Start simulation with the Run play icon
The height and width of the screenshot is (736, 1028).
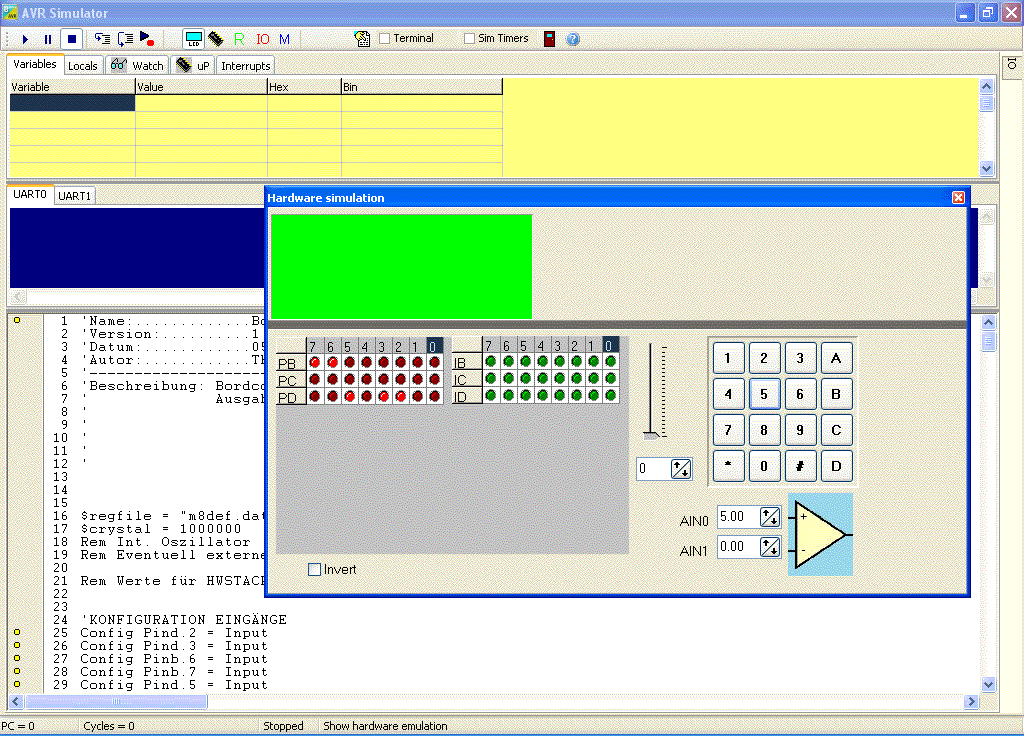pos(25,39)
